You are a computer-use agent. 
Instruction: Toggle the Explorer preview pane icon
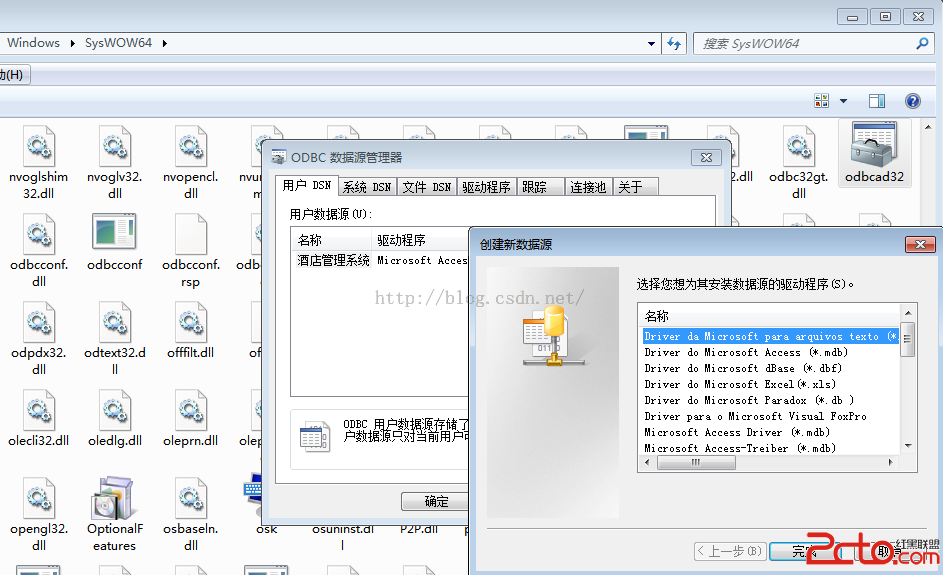[x=877, y=100]
